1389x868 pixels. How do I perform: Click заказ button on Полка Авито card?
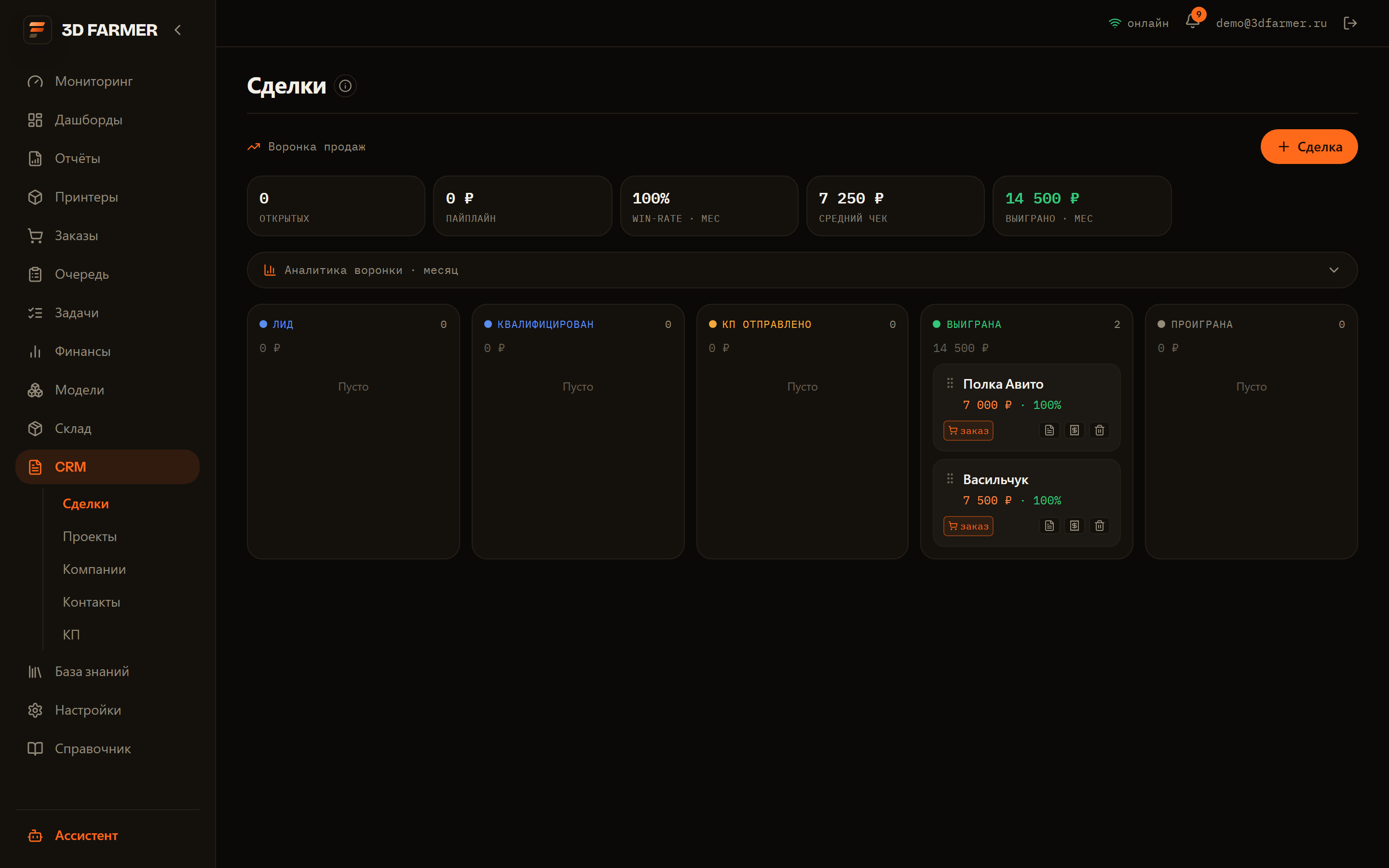pyautogui.click(x=967, y=431)
